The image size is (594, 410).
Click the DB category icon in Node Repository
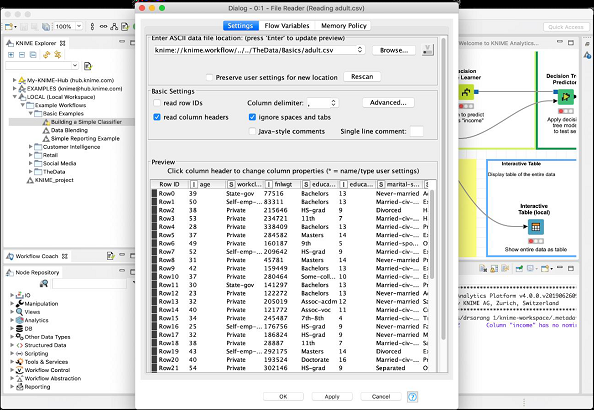[20, 329]
